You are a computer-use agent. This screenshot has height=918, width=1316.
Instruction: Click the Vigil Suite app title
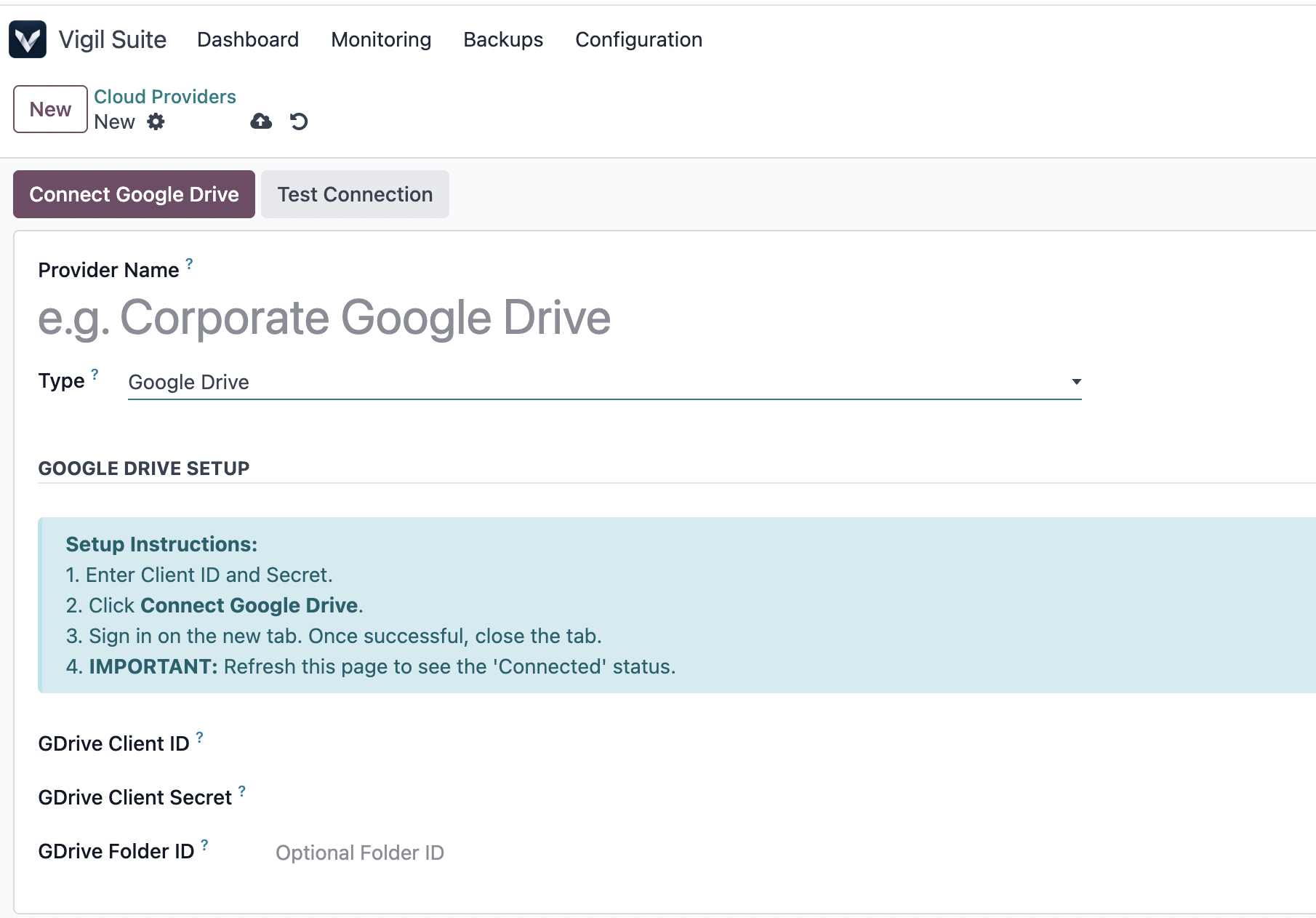[x=113, y=39]
